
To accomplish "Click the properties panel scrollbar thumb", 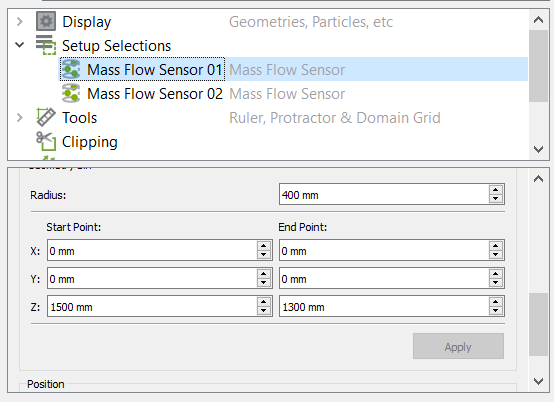I will point(538,324).
